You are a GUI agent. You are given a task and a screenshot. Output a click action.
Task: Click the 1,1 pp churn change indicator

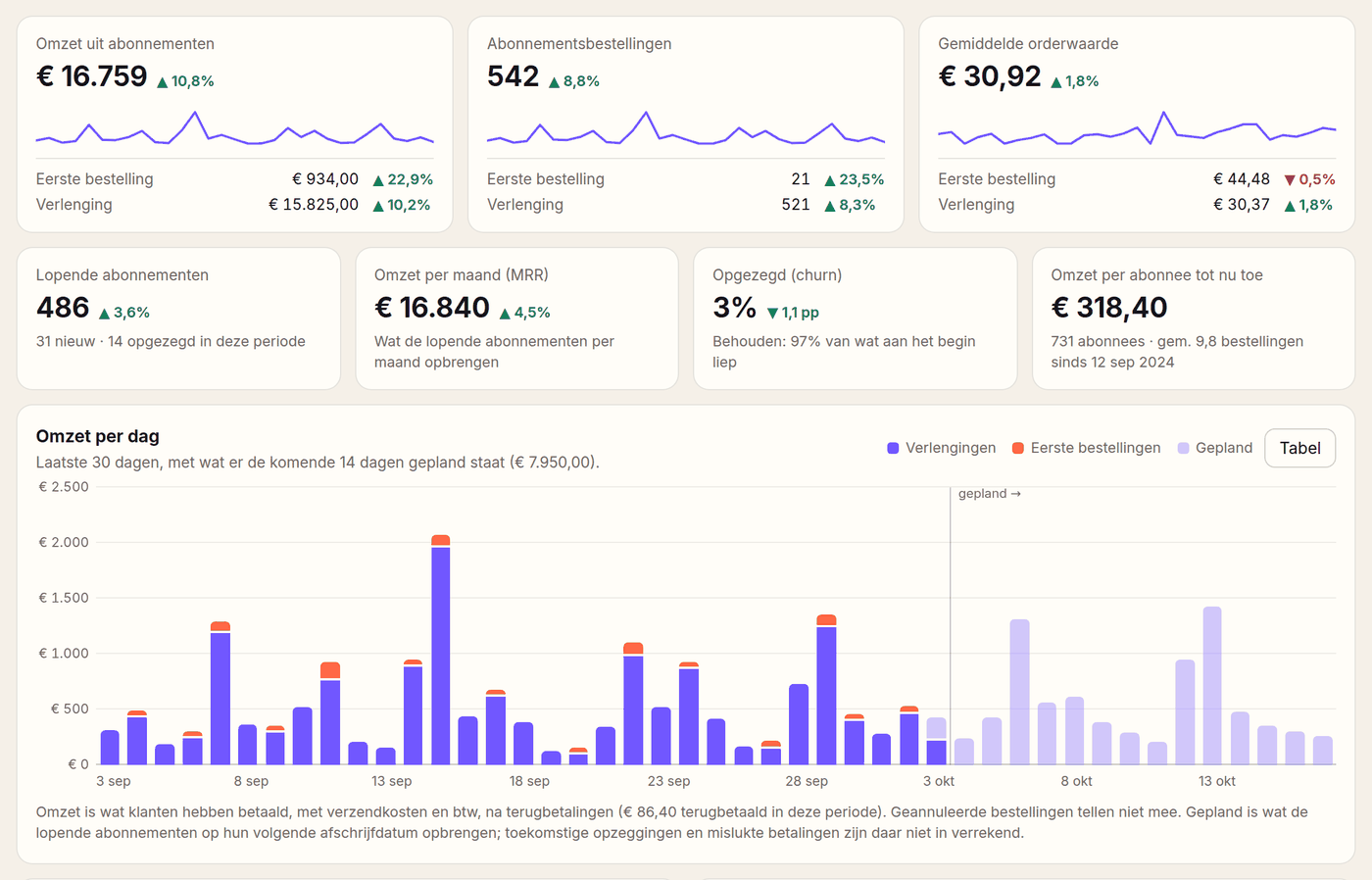click(x=793, y=313)
